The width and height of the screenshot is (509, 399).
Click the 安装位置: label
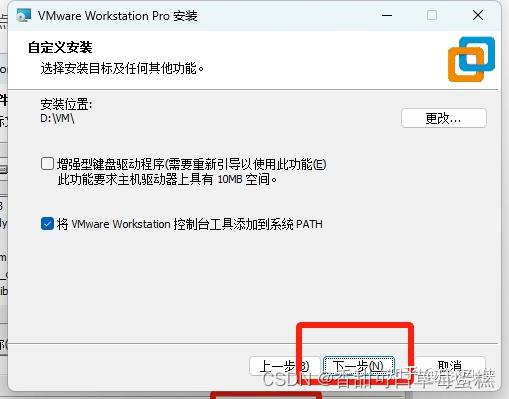[66, 104]
